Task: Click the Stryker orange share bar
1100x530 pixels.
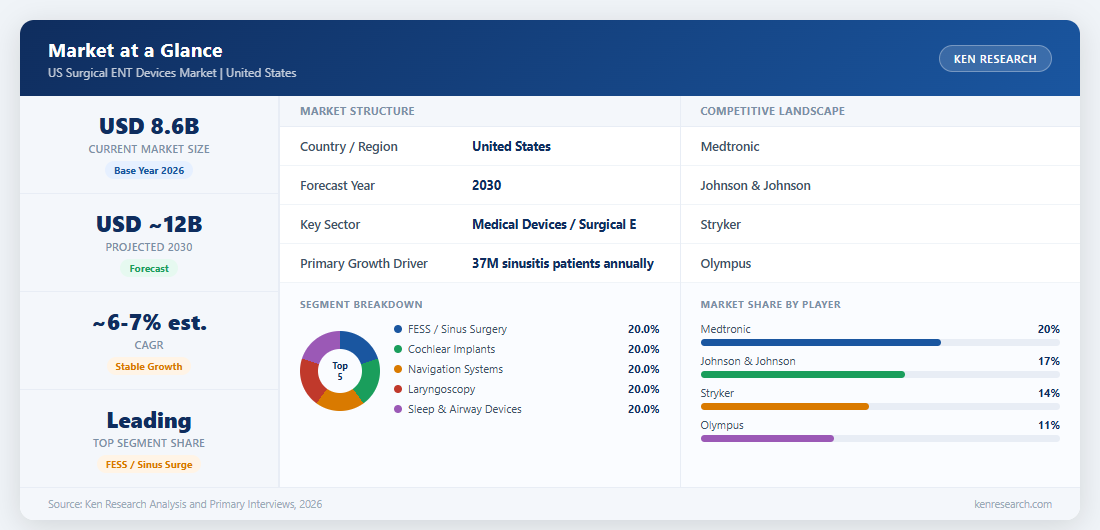Action: tap(785, 406)
